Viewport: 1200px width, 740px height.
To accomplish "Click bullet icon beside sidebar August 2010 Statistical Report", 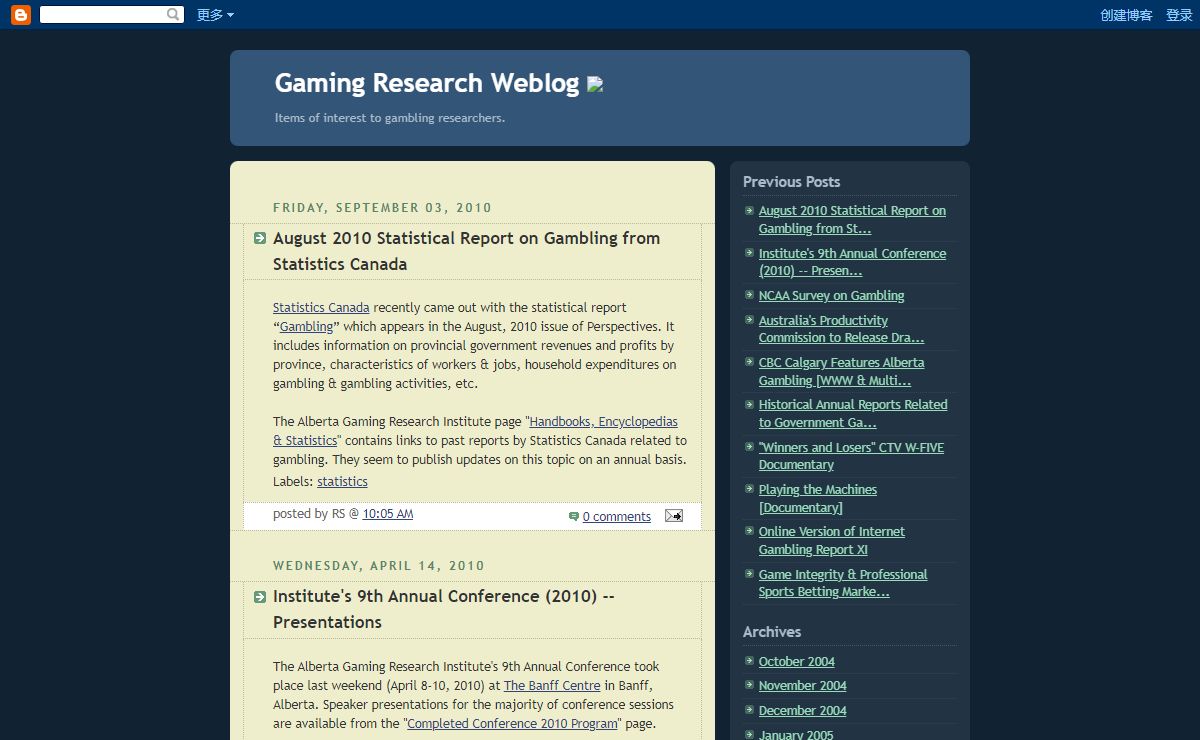I will pyautogui.click(x=749, y=210).
